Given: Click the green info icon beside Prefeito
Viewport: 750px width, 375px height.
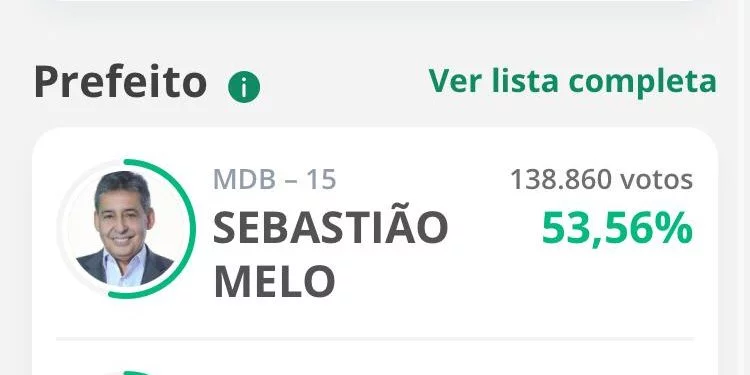Looking at the screenshot, I should (x=244, y=87).
